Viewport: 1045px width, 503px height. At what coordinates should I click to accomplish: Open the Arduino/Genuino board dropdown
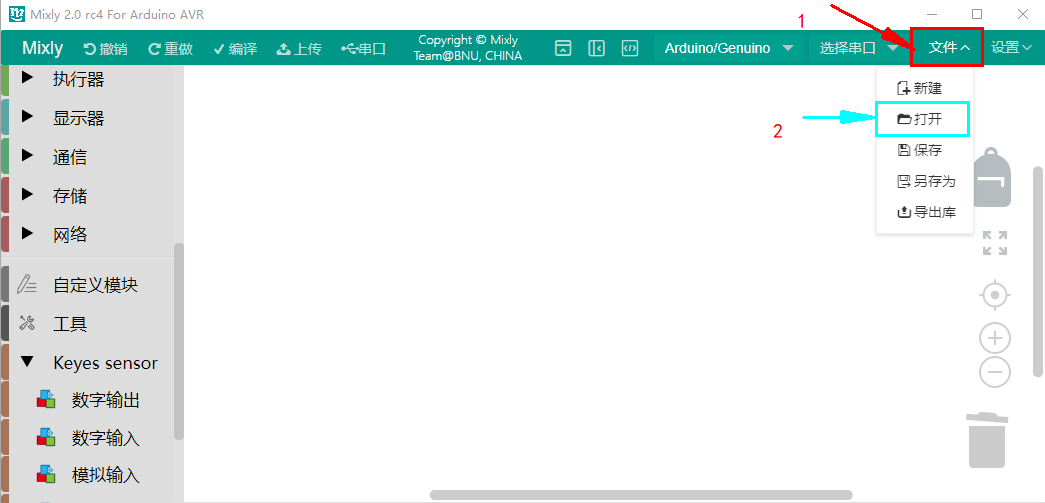point(728,48)
